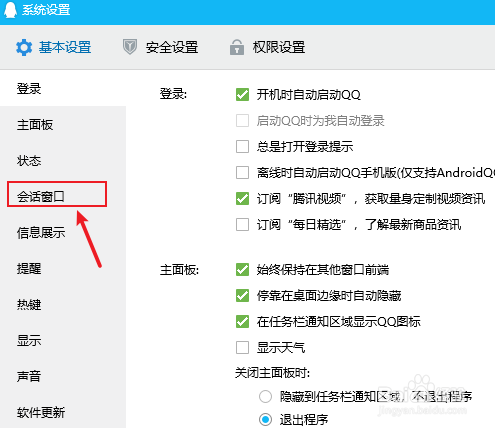This screenshot has height=428, width=495.
Task: Enable 总是打开登录提示
Action: pos(242,147)
